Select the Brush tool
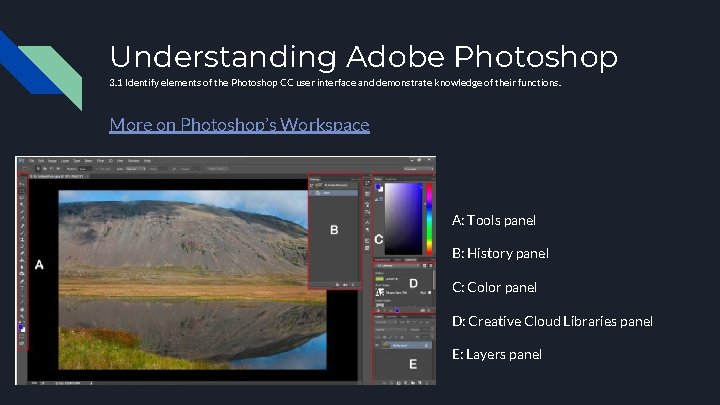The height and width of the screenshot is (405, 720). [22, 233]
